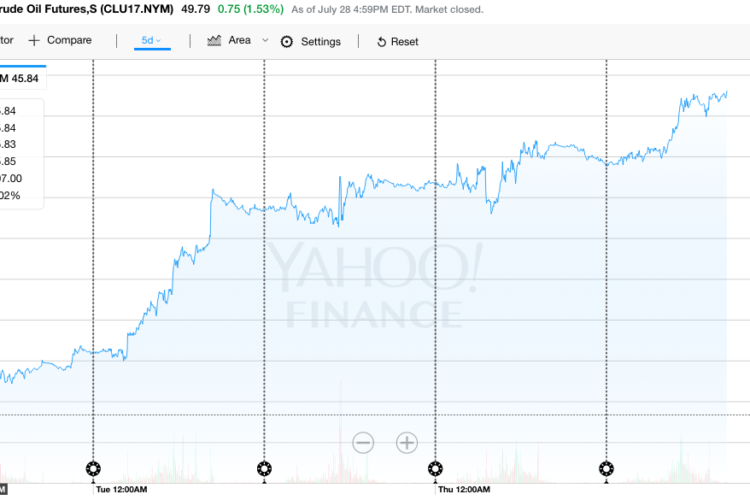This screenshot has height=500, width=750.
Task: Click the Settings text label
Action: click(x=320, y=42)
